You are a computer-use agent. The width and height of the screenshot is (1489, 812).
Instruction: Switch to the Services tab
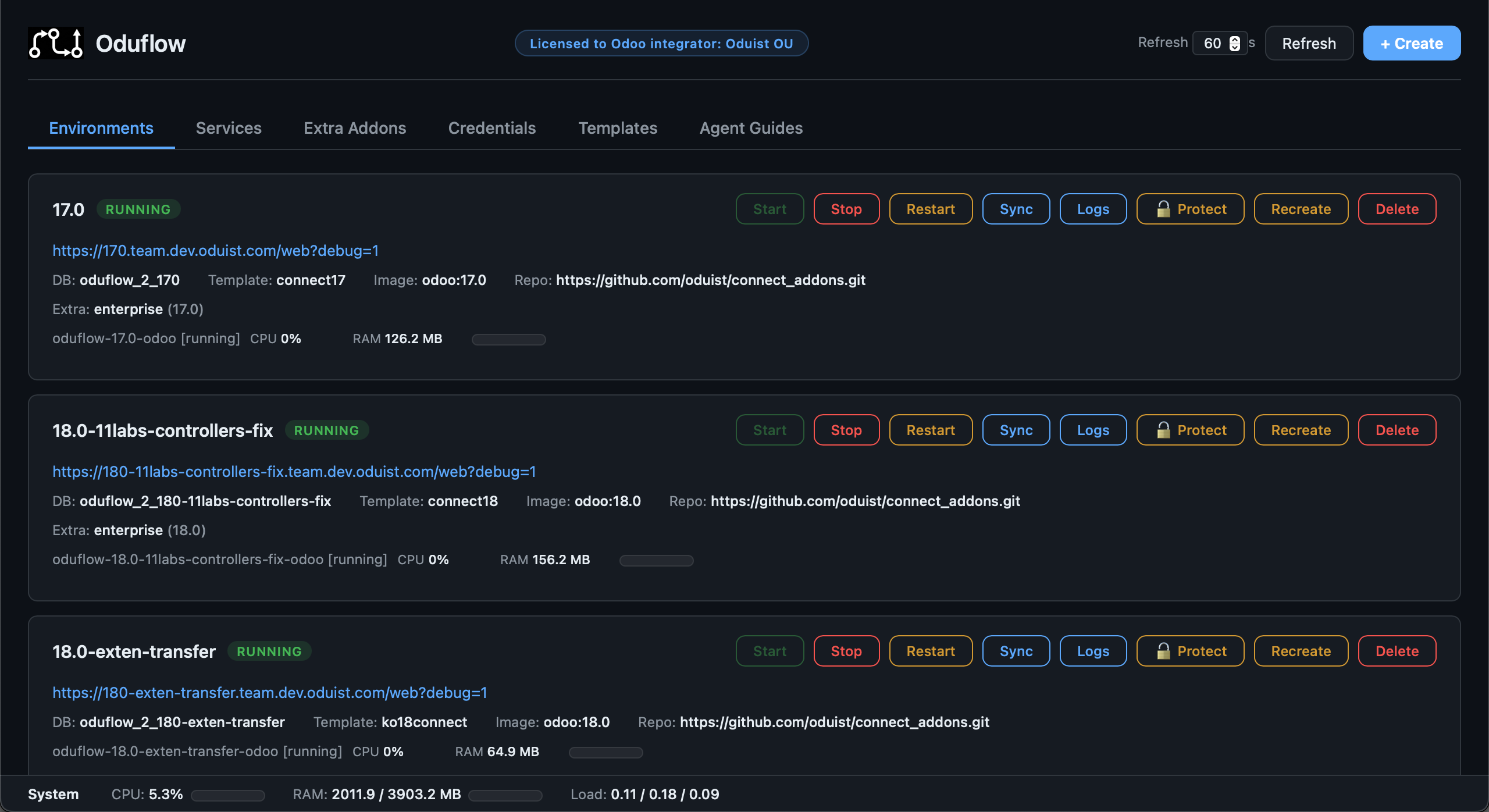tap(229, 128)
